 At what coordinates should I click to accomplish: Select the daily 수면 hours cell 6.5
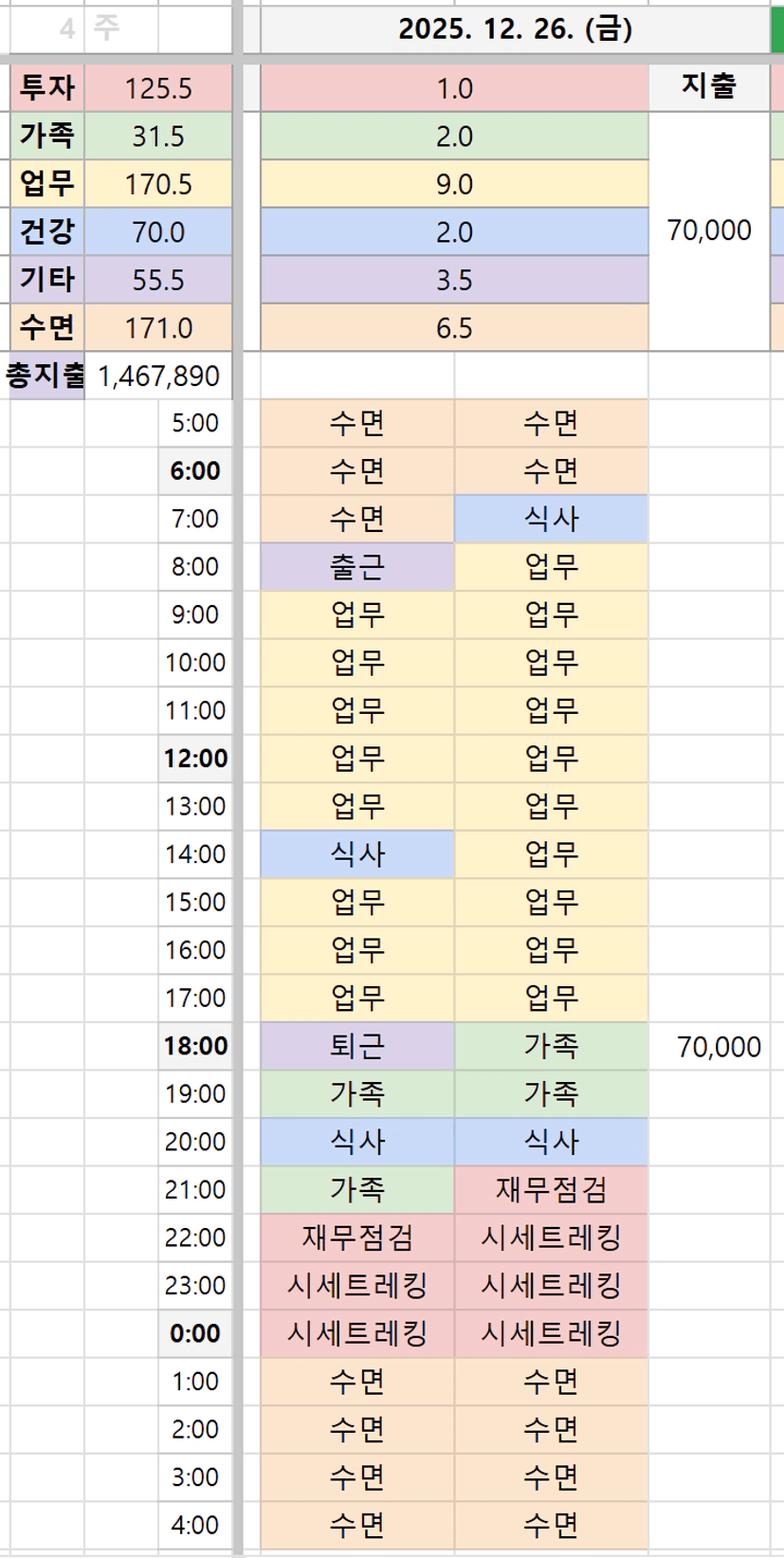coord(454,328)
